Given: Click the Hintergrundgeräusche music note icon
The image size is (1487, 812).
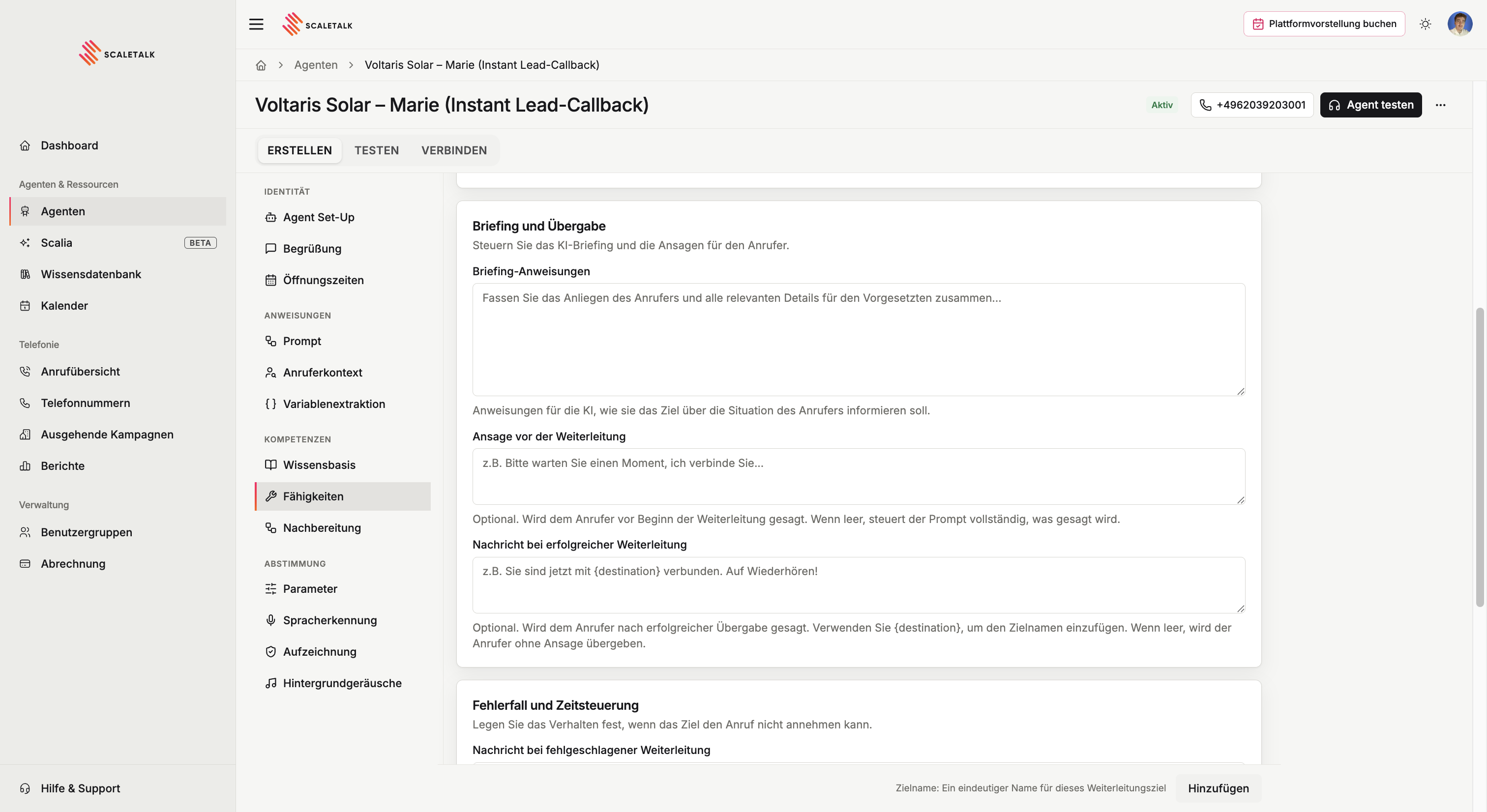Looking at the screenshot, I should pyautogui.click(x=271, y=683).
